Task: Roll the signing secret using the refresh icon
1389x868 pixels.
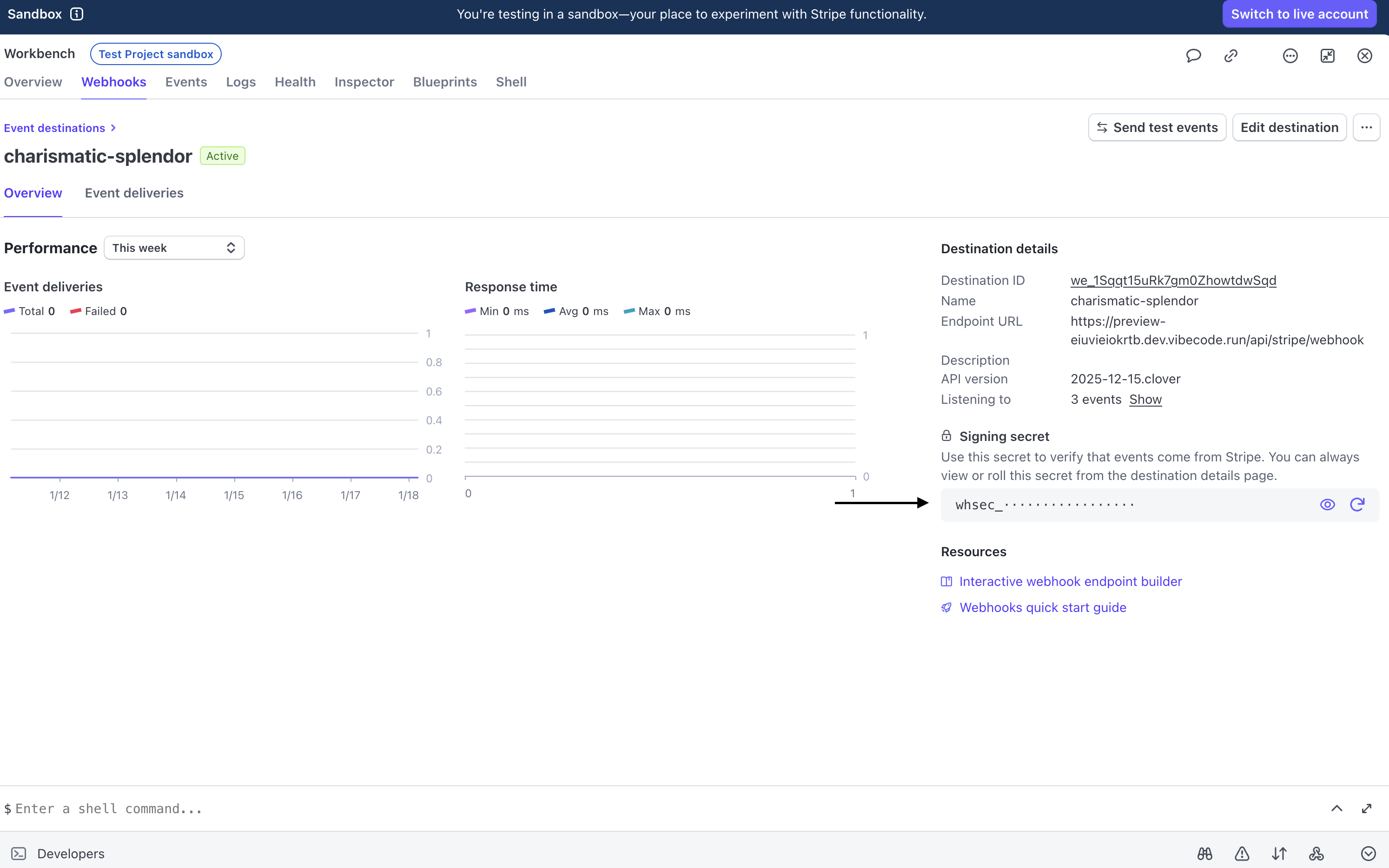Action: point(1357,504)
